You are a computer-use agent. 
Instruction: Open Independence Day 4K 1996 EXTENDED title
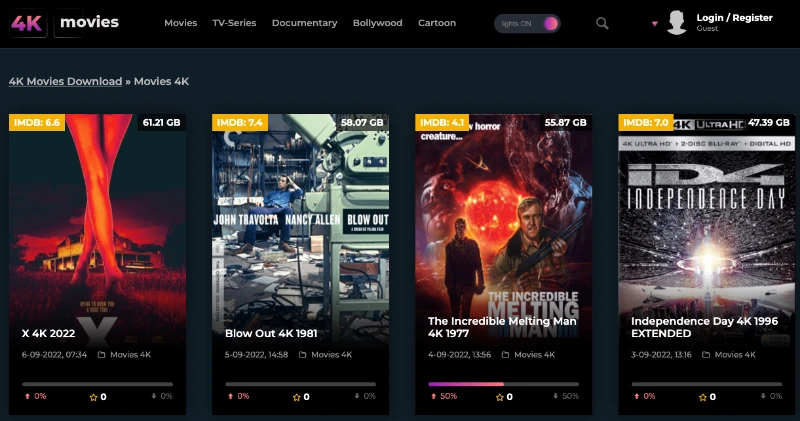coord(705,327)
